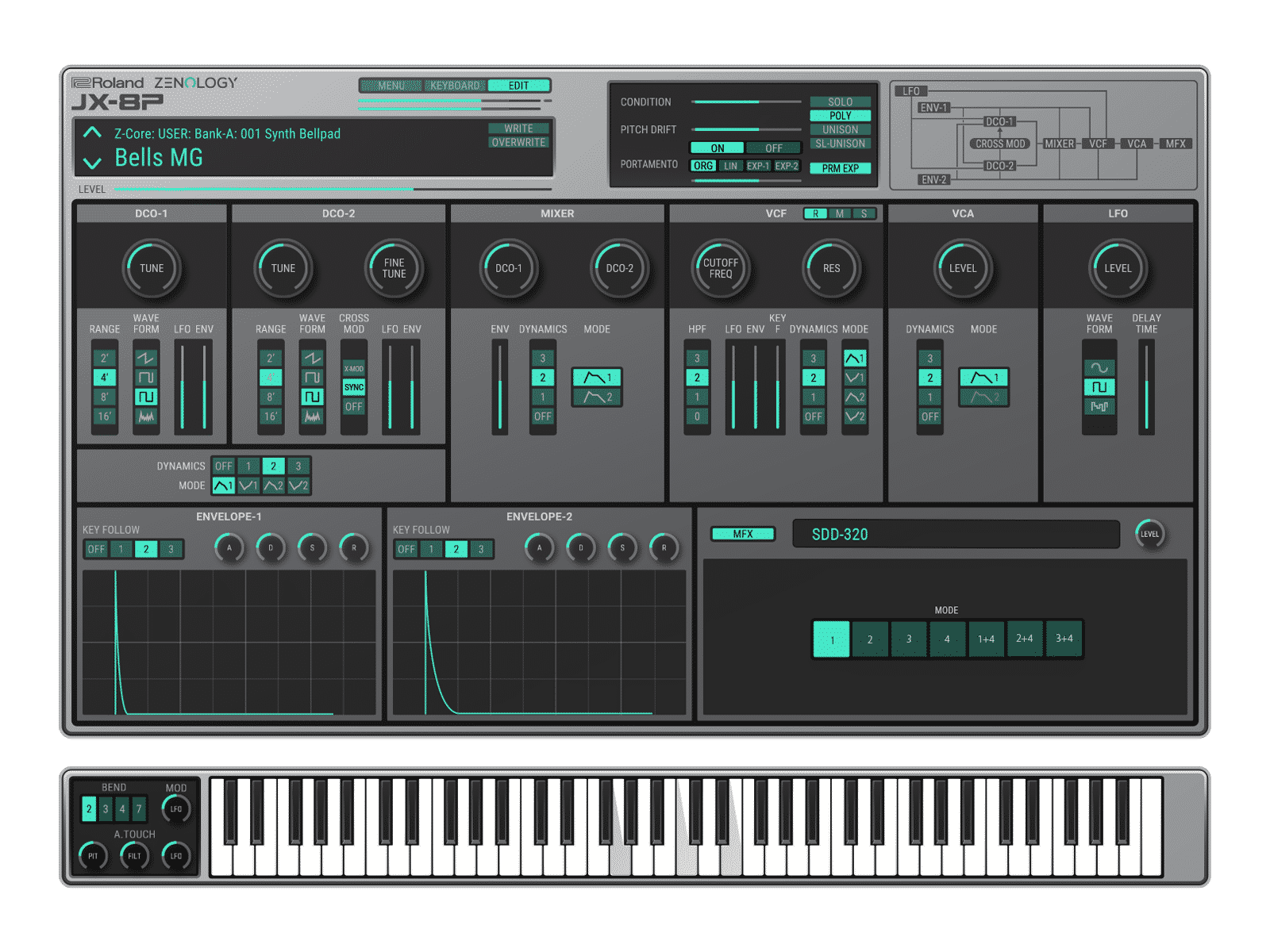Adjust the Envelope-1 A knob
The width and height of the screenshot is (1270, 952).
[229, 547]
